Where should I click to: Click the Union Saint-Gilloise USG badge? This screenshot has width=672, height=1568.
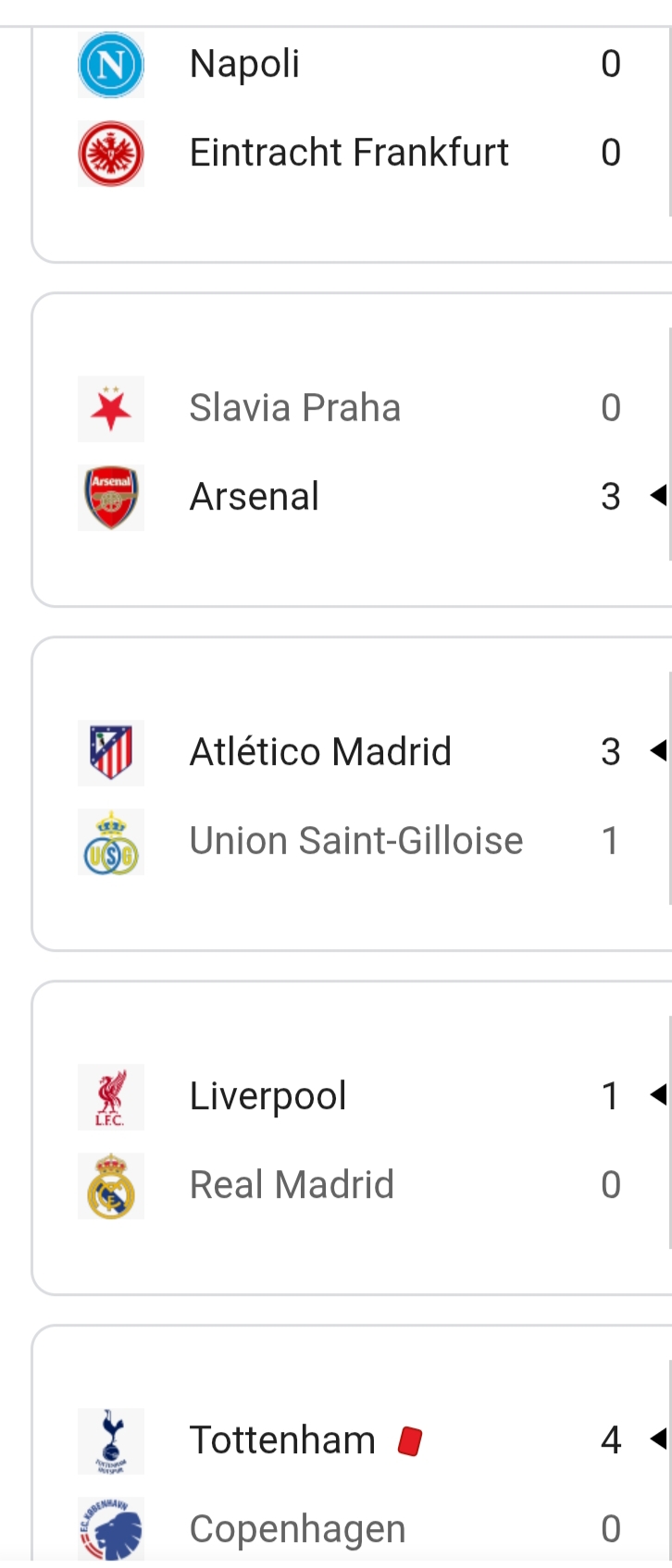[x=111, y=842]
